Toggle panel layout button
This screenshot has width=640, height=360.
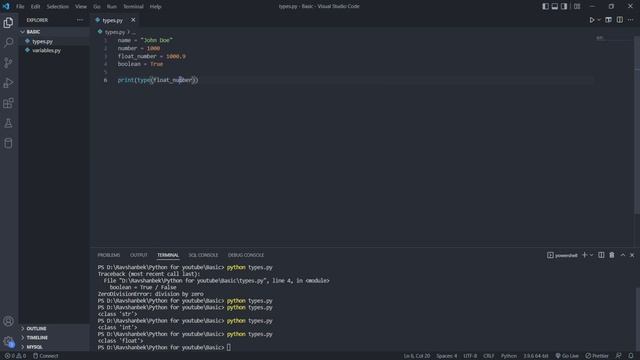[x=555, y=7]
